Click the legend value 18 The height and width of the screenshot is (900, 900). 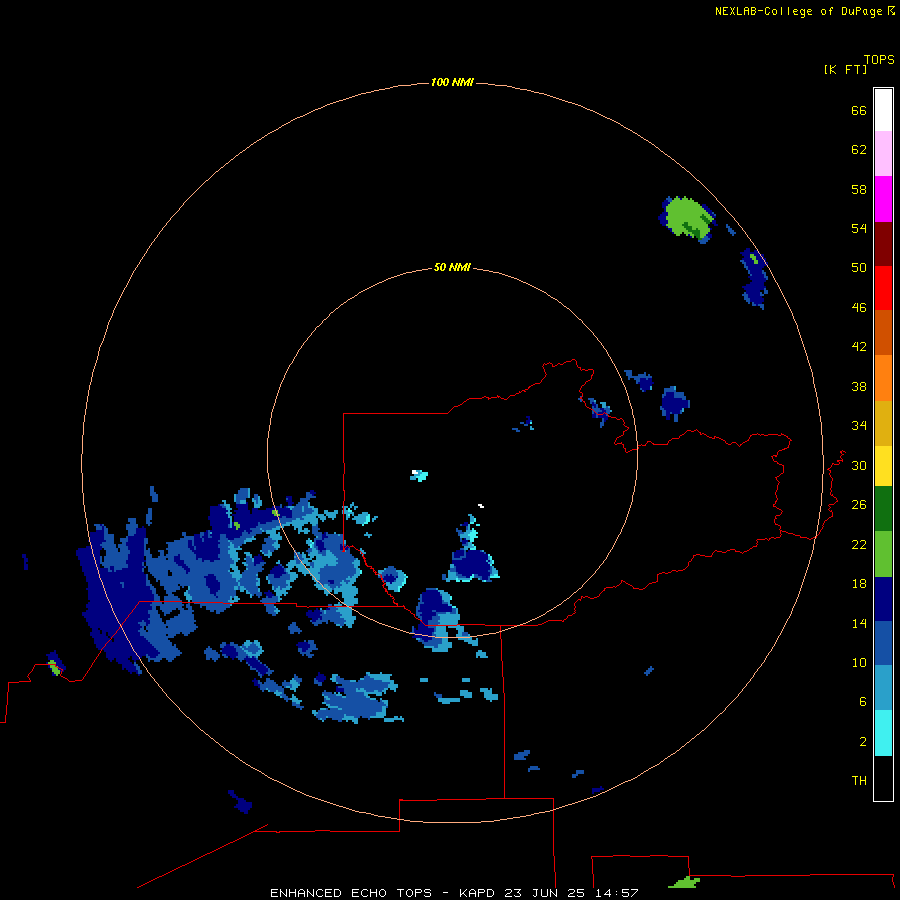click(859, 584)
